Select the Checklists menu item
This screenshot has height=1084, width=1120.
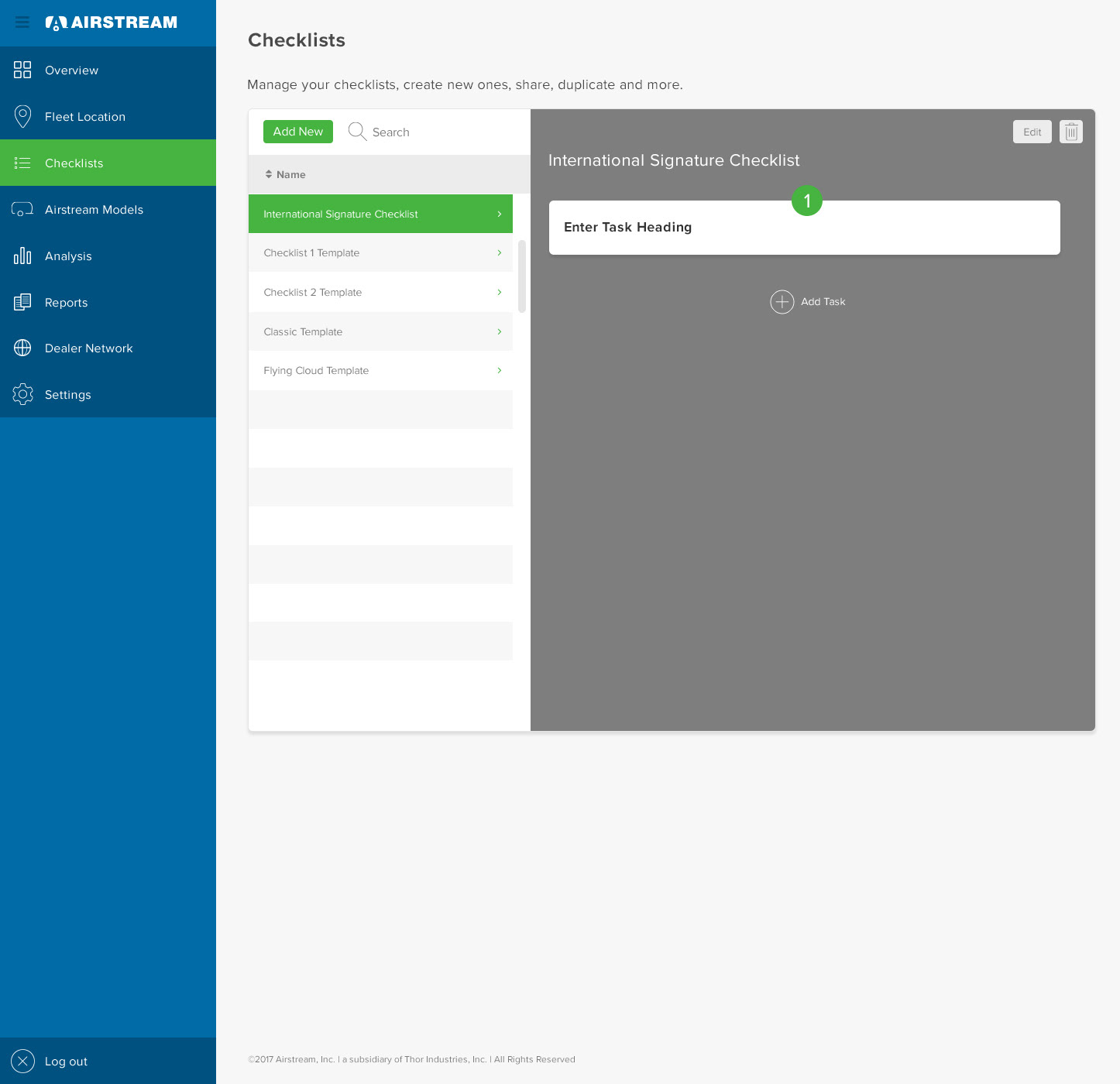(x=108, y=163)
